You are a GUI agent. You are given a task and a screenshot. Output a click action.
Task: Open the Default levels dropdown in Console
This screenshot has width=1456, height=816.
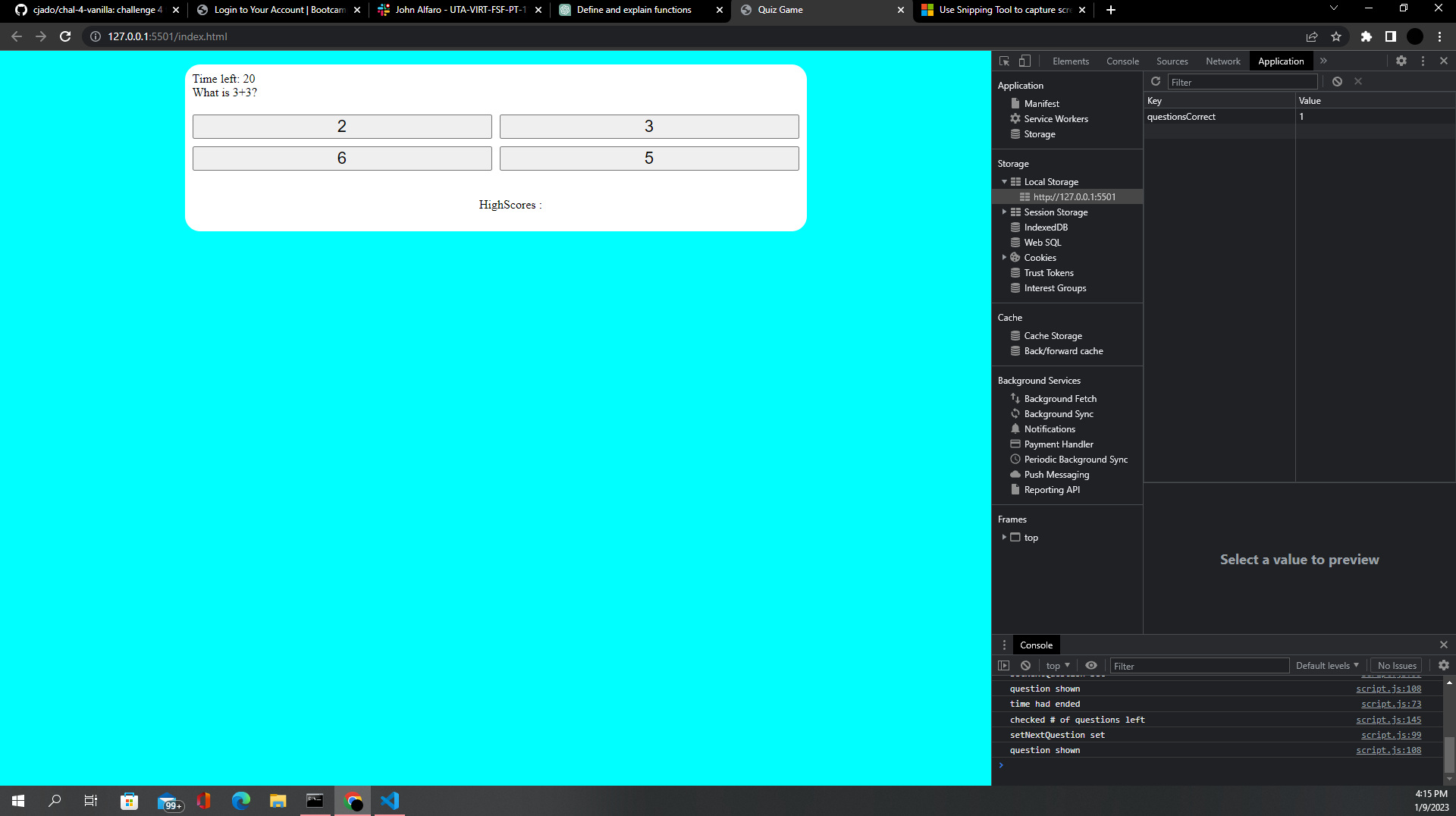[1326, 665]
